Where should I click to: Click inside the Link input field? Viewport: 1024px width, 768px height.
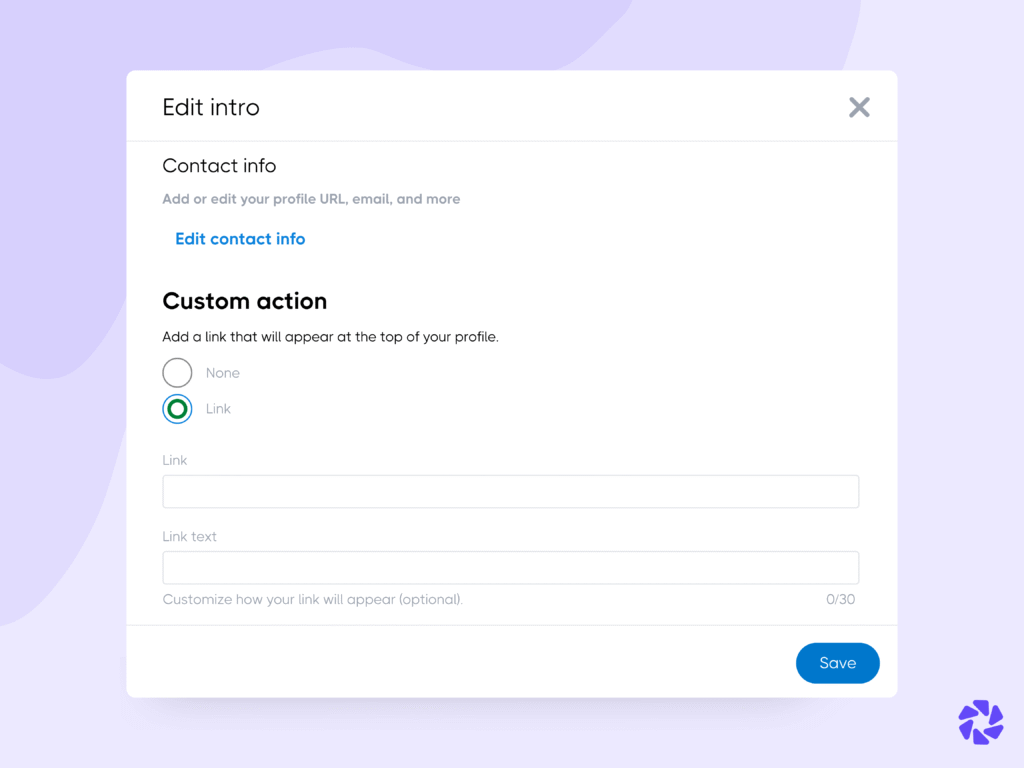pos(510,491)
